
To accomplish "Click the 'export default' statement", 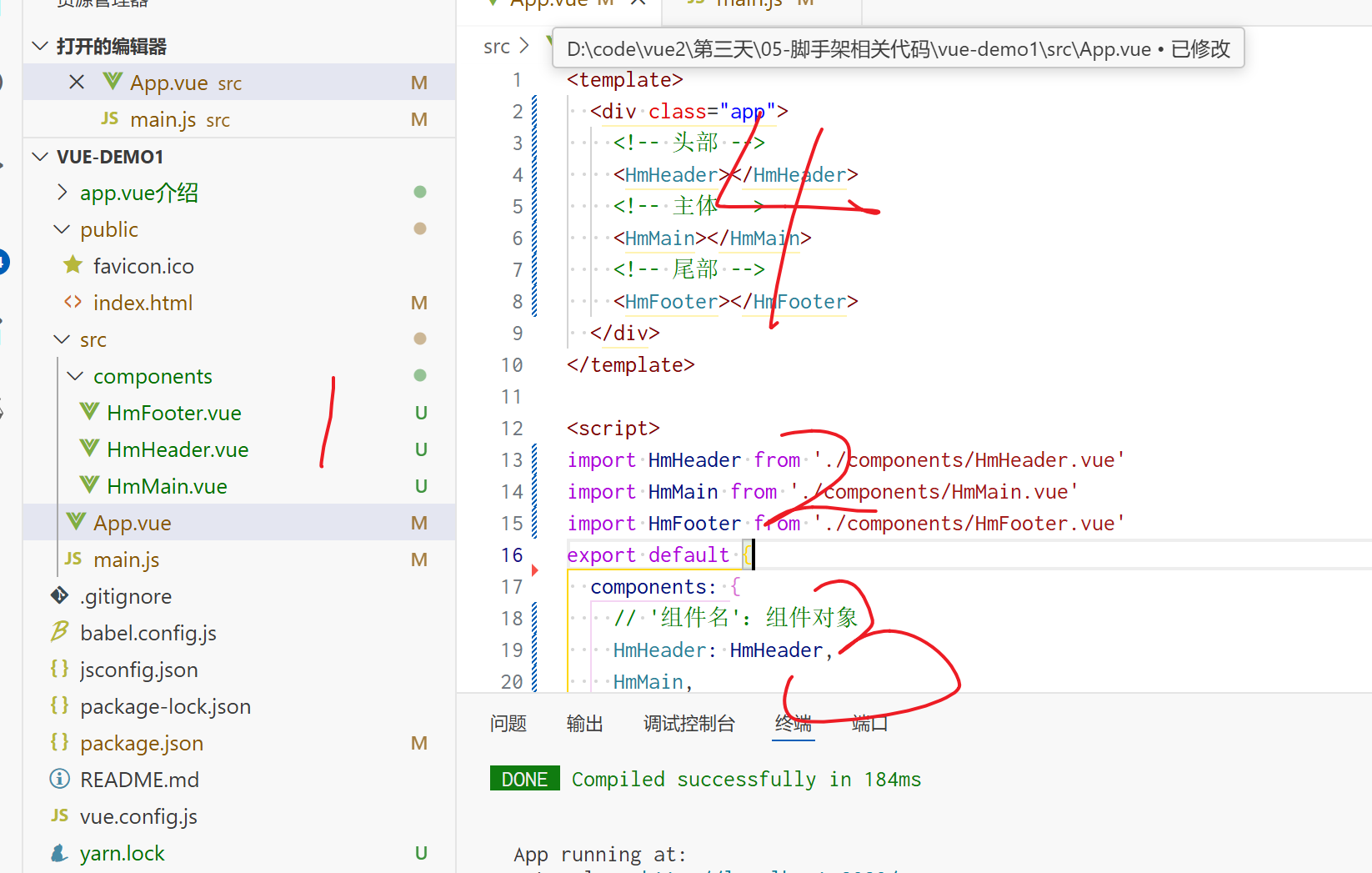I will point(648,555).
